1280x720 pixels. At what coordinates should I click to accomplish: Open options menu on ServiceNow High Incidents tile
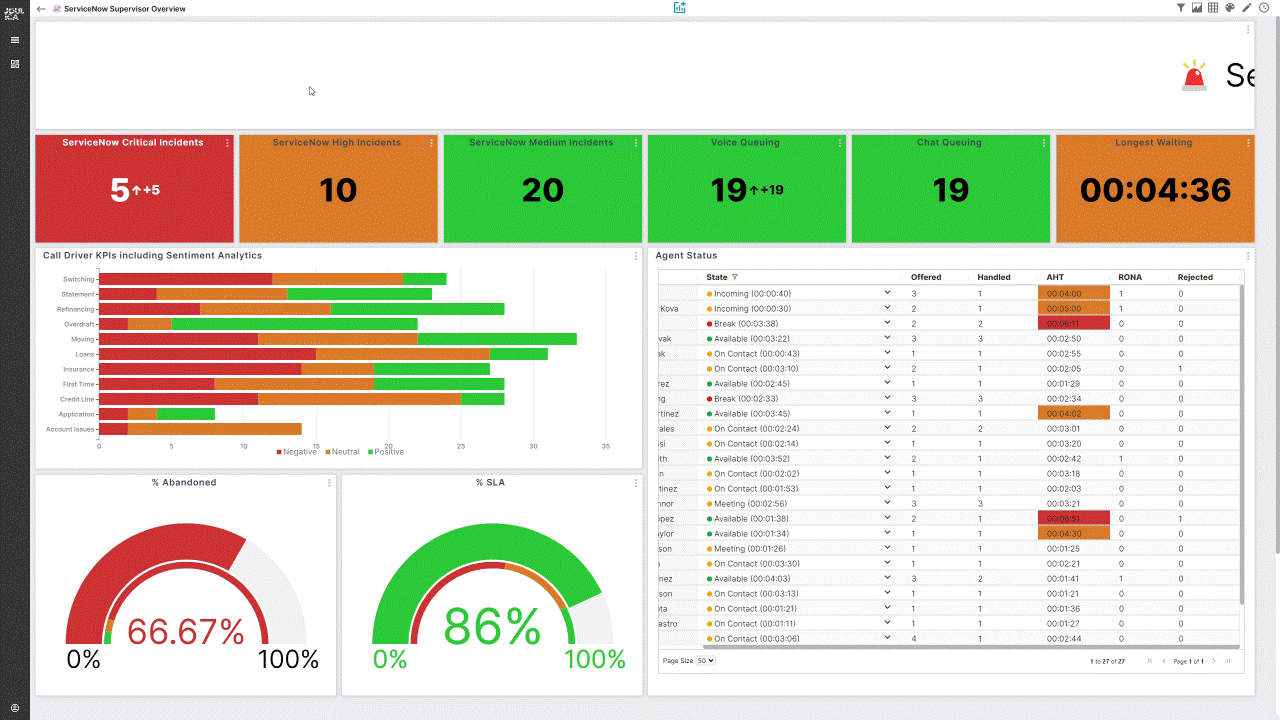[431, 143]
